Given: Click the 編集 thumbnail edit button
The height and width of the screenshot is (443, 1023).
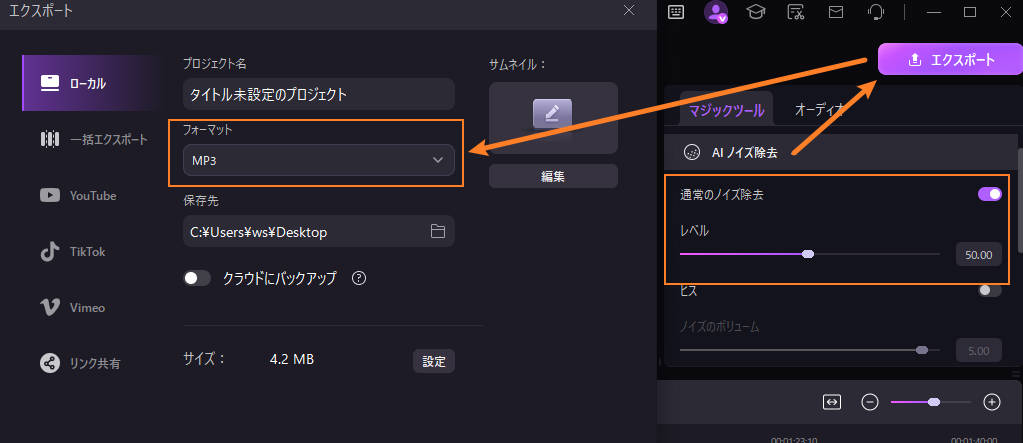Looking at the screenshot, I should click(553, 176).
